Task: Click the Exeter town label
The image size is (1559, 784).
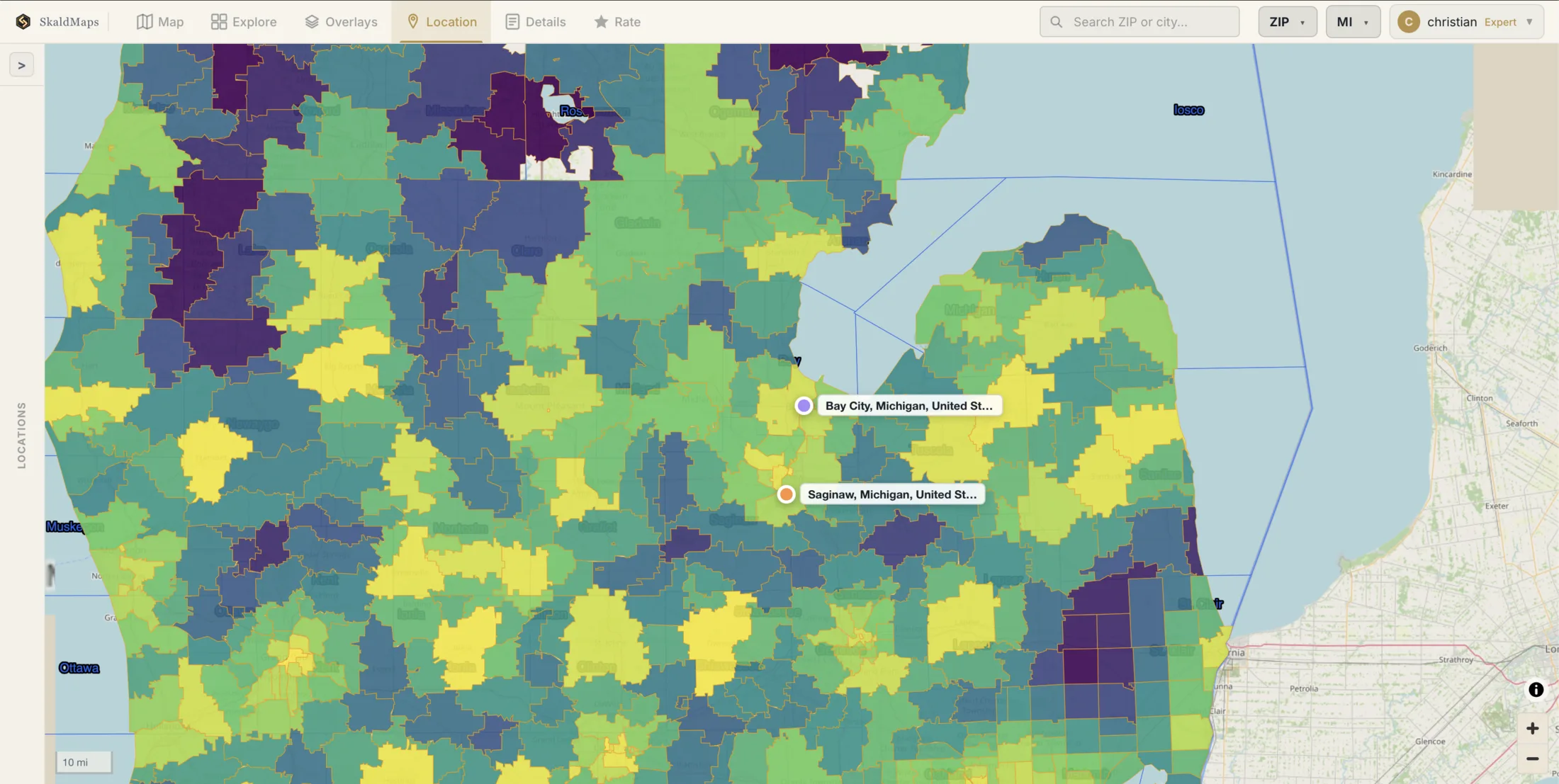Action: 1497,506
